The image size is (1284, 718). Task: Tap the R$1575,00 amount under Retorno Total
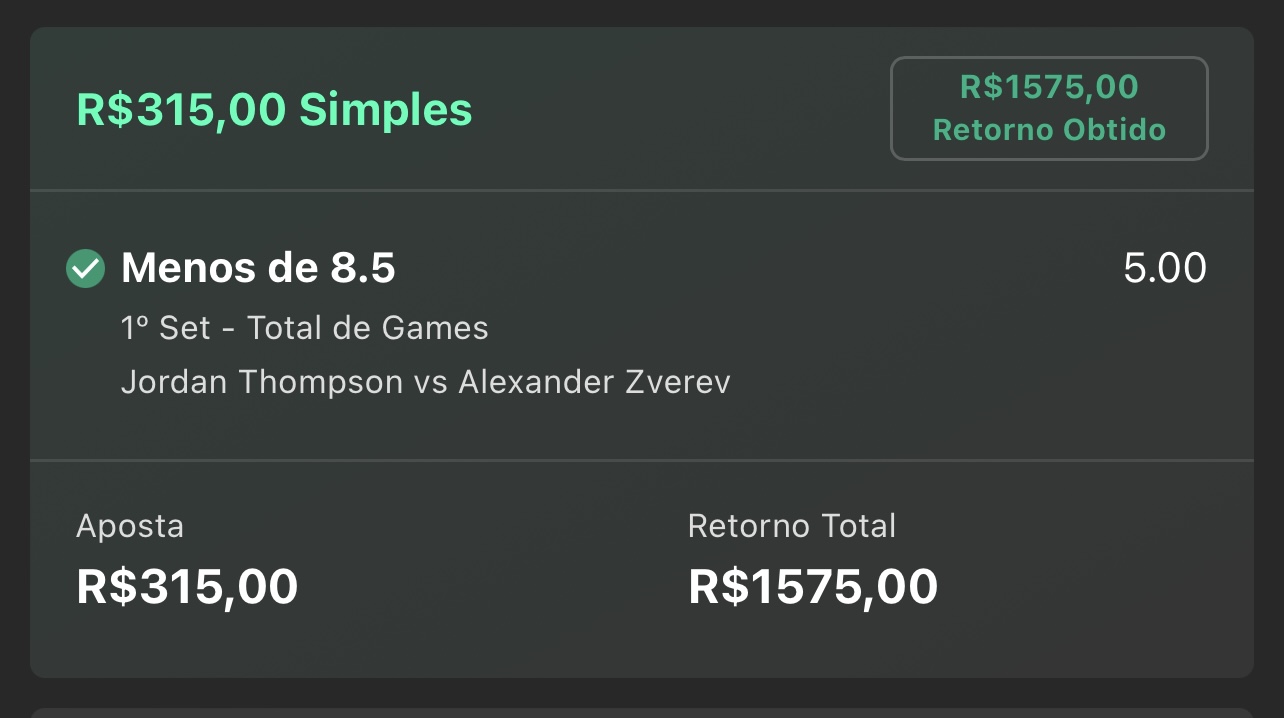pos(813,587)
